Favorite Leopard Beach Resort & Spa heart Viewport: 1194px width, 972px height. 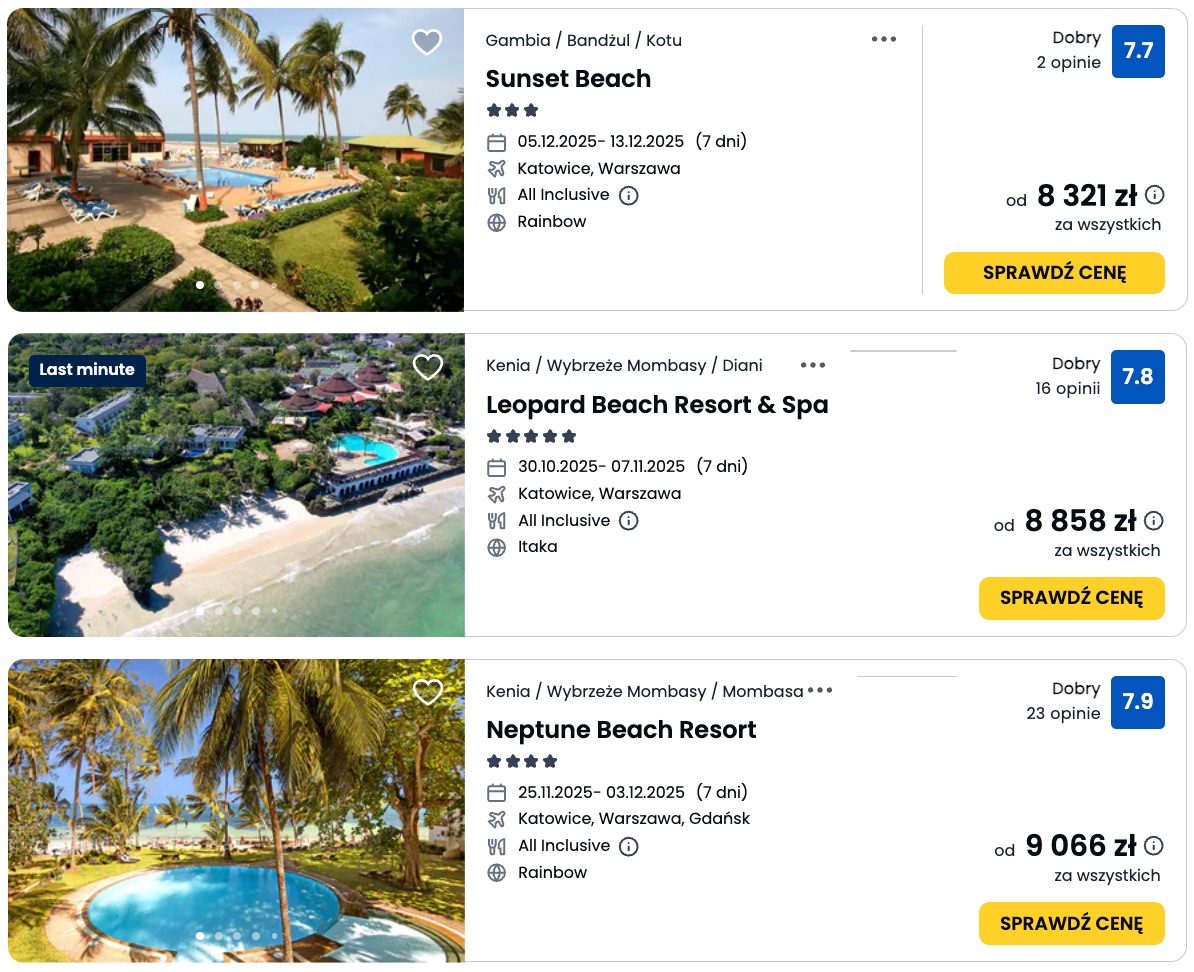click(428, 367)
